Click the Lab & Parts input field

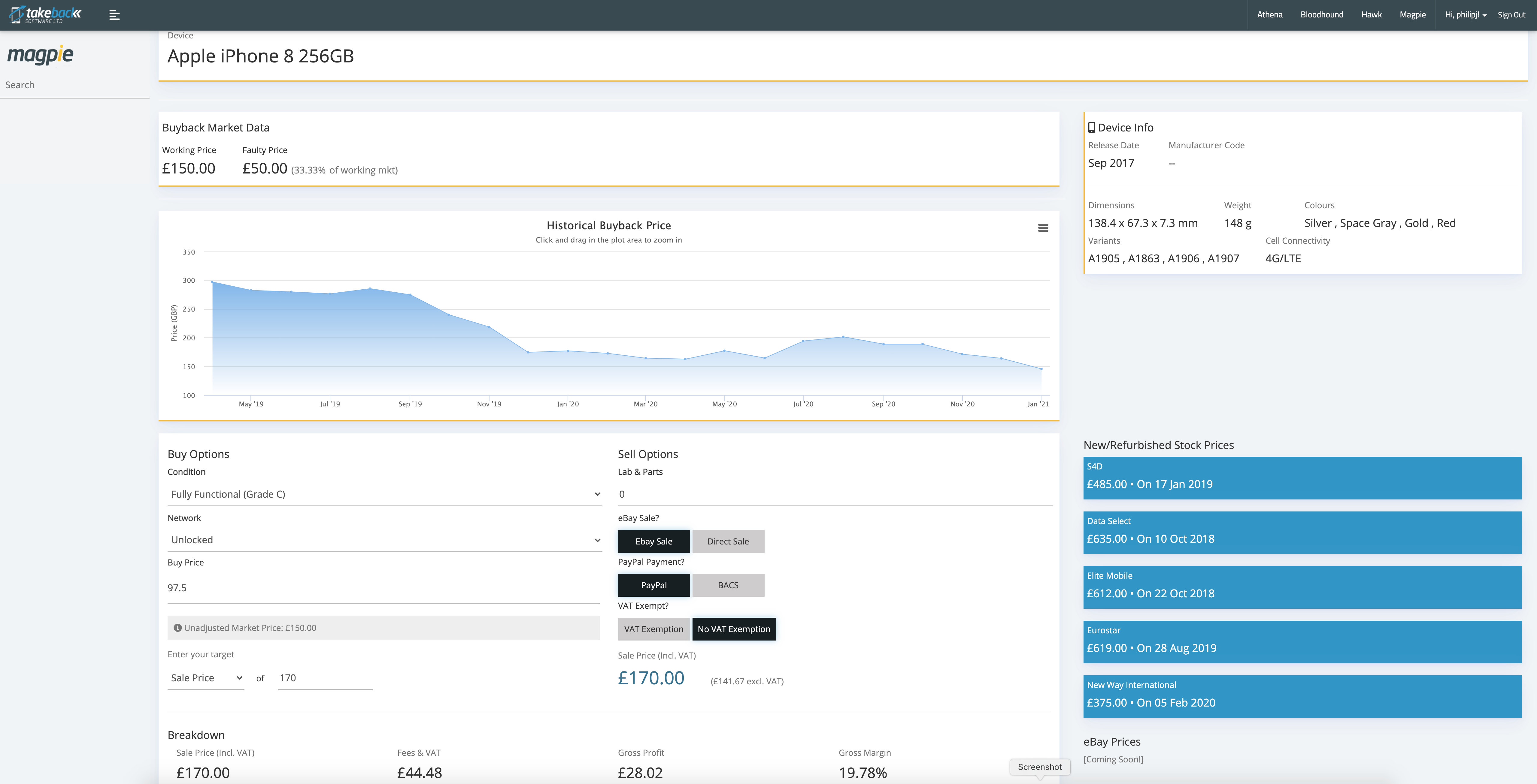click(x=835, y=494)
